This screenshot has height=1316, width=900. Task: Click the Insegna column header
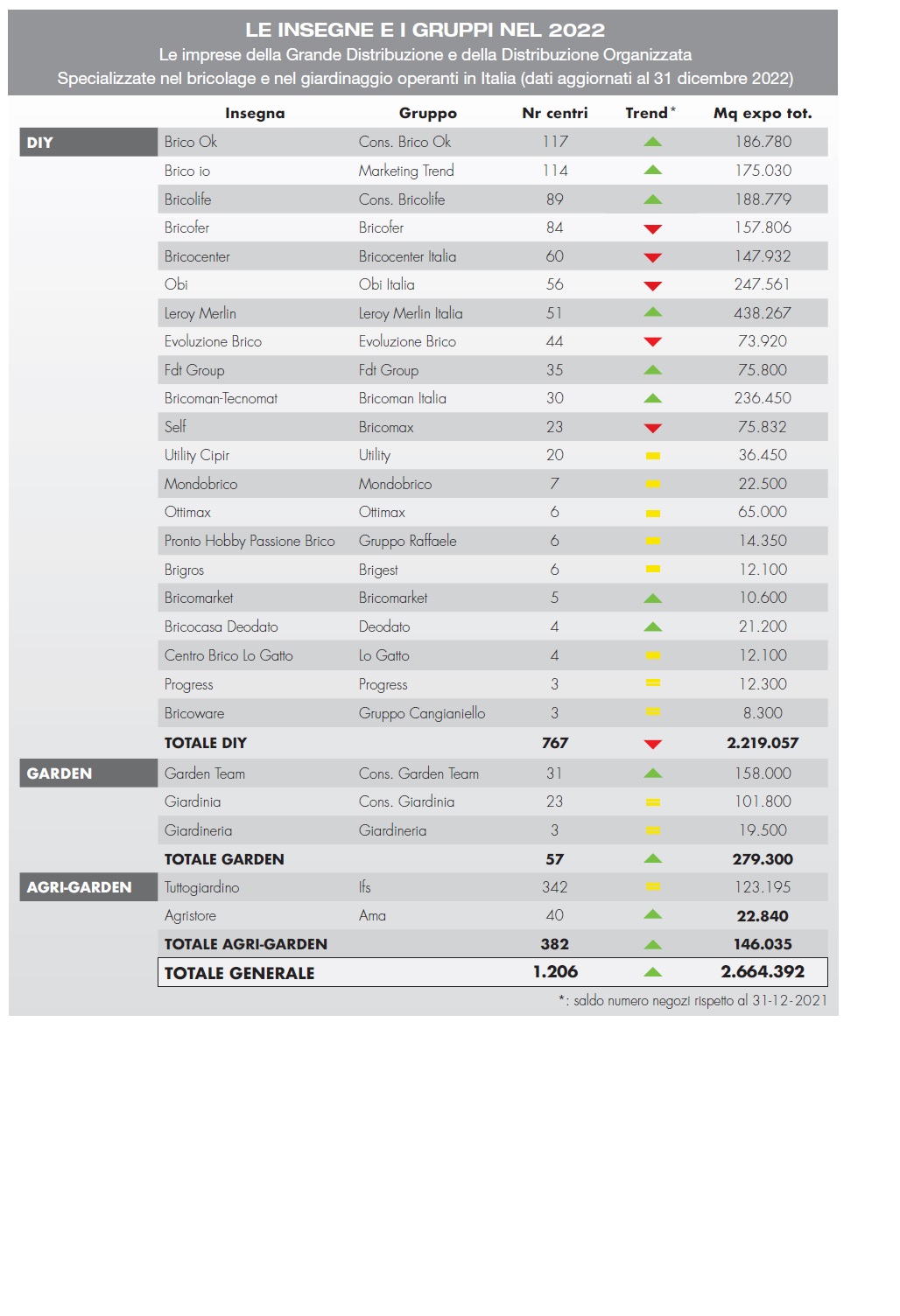[x=255, y=114]
